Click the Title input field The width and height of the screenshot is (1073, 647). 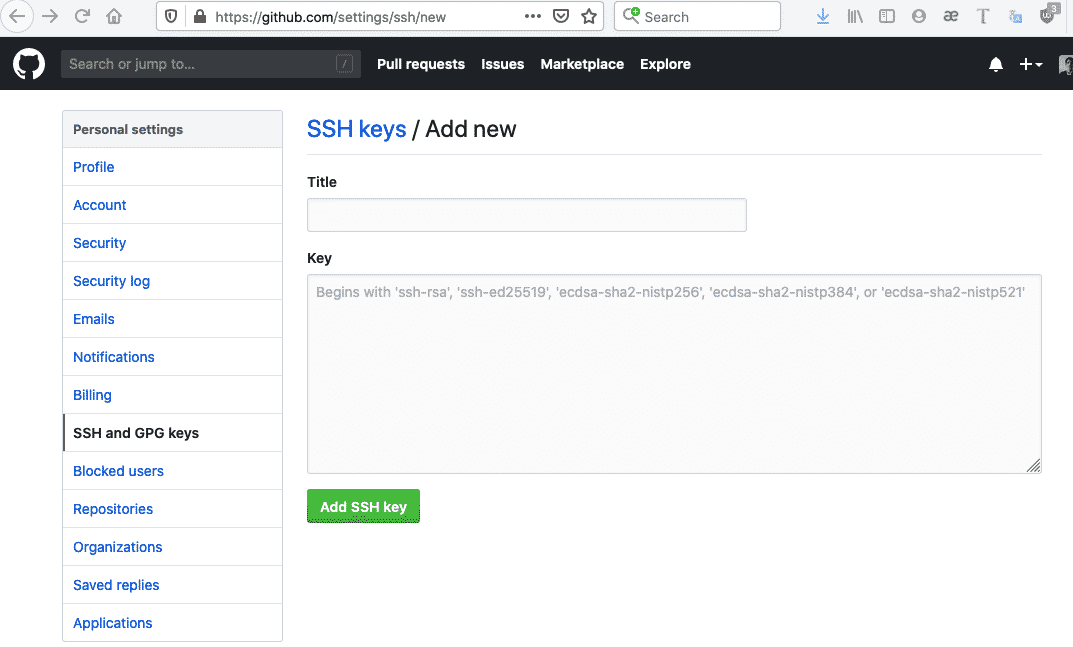coord(527,215)
